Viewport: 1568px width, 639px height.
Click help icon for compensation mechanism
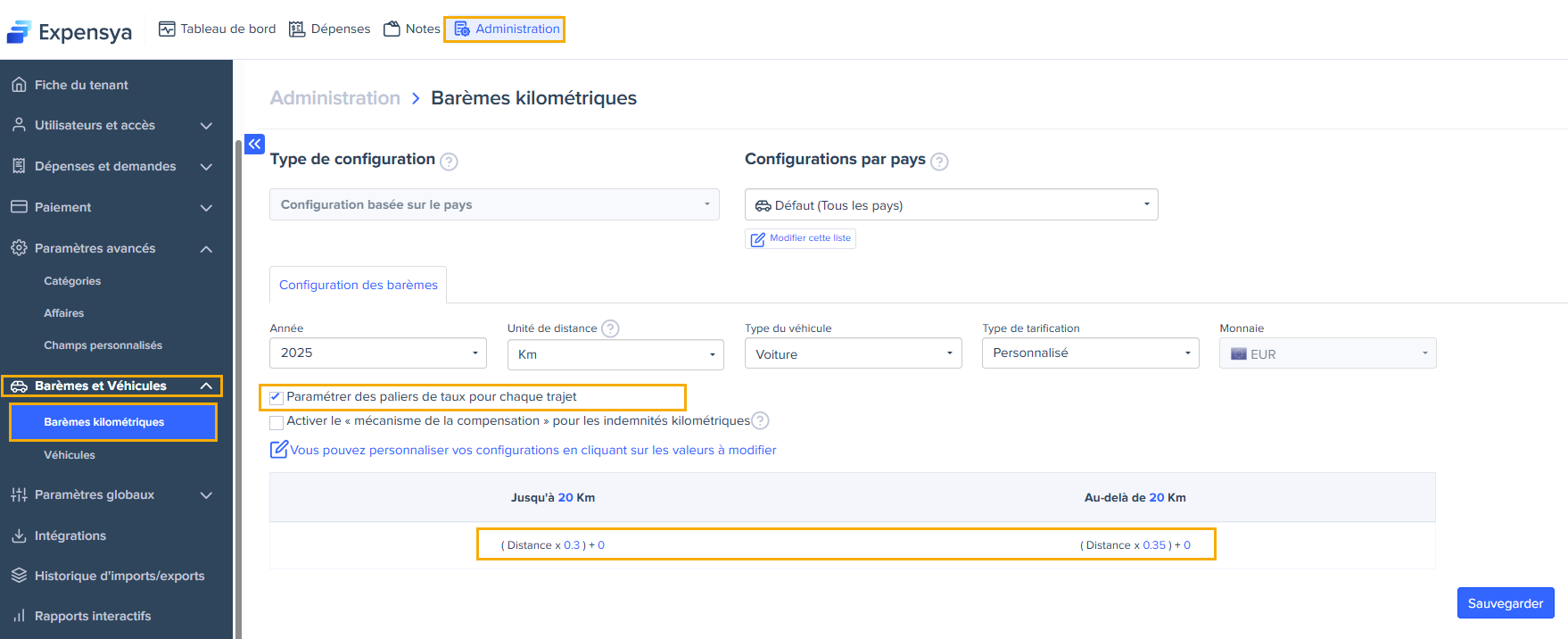click(x=760, y=420)
